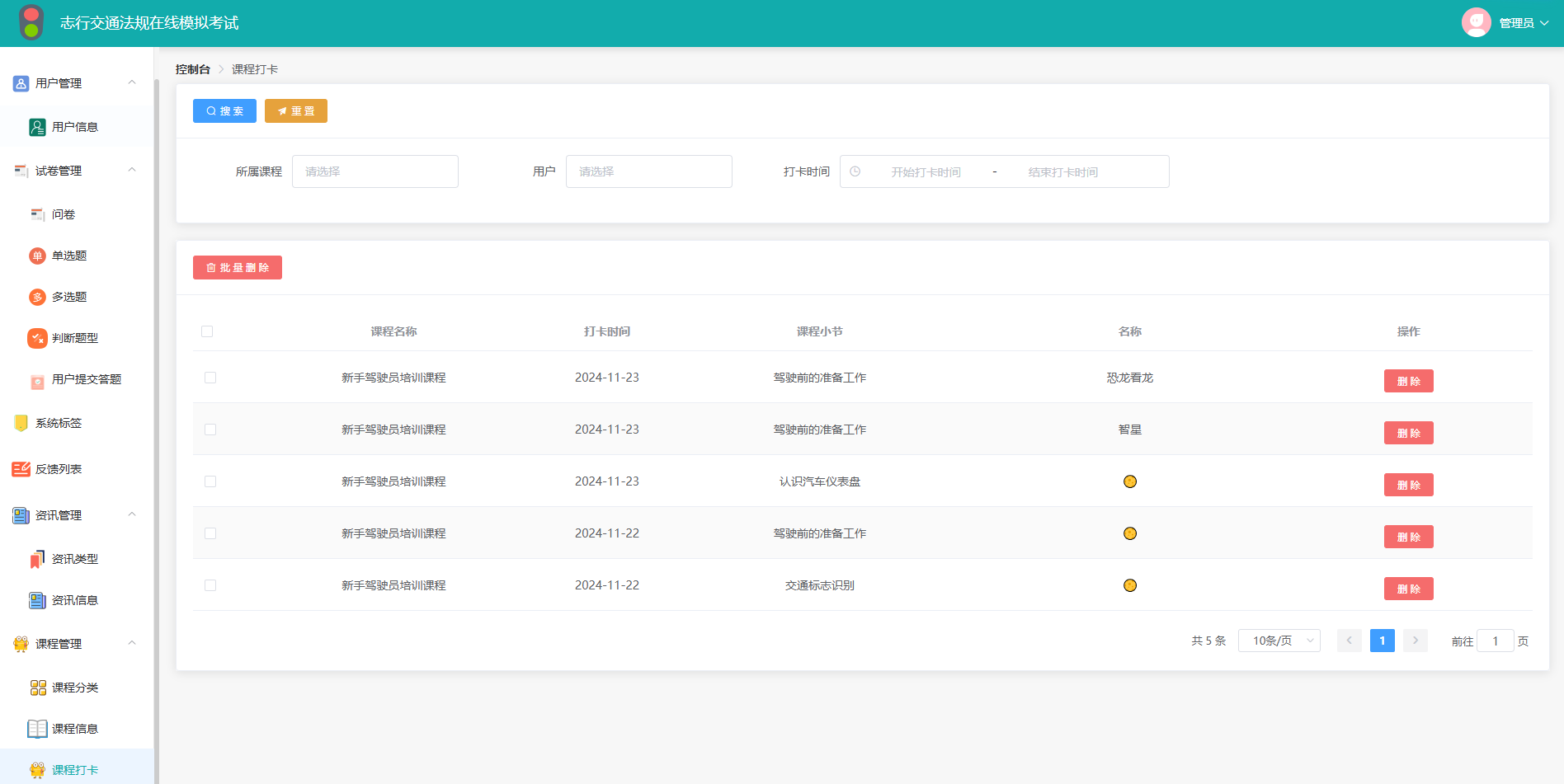Screen dimensions: 1564x784
Task: Open 用户信息 menu item
Action: coord(77,127)
